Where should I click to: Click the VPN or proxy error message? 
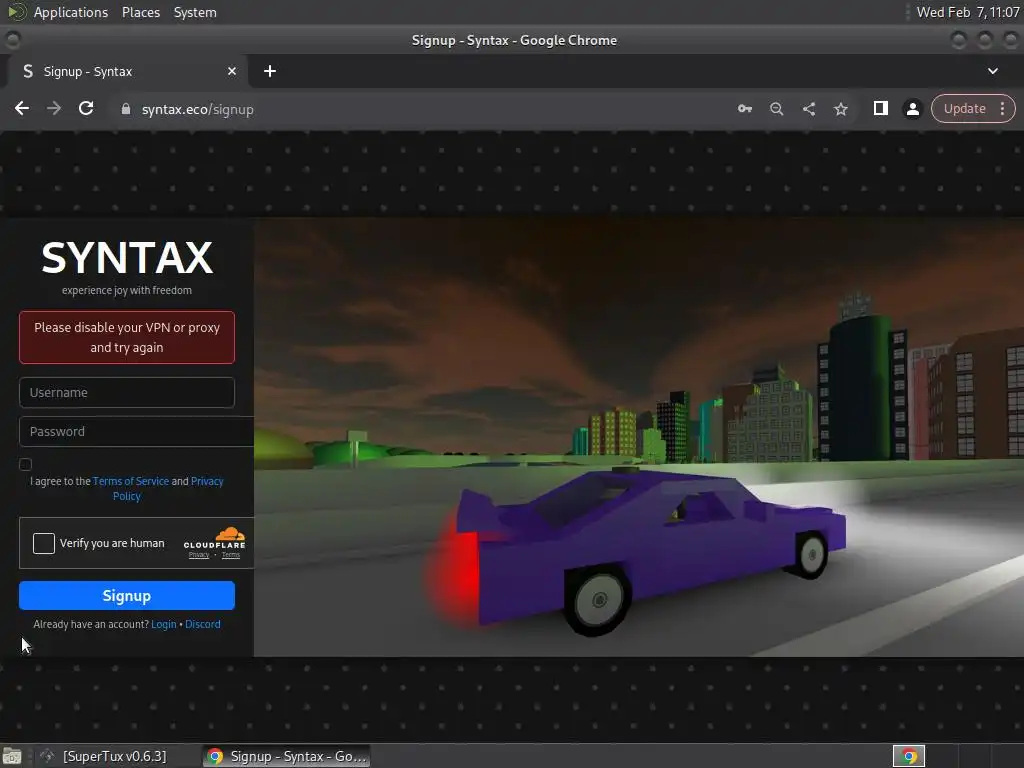click(x=127, y=338)
